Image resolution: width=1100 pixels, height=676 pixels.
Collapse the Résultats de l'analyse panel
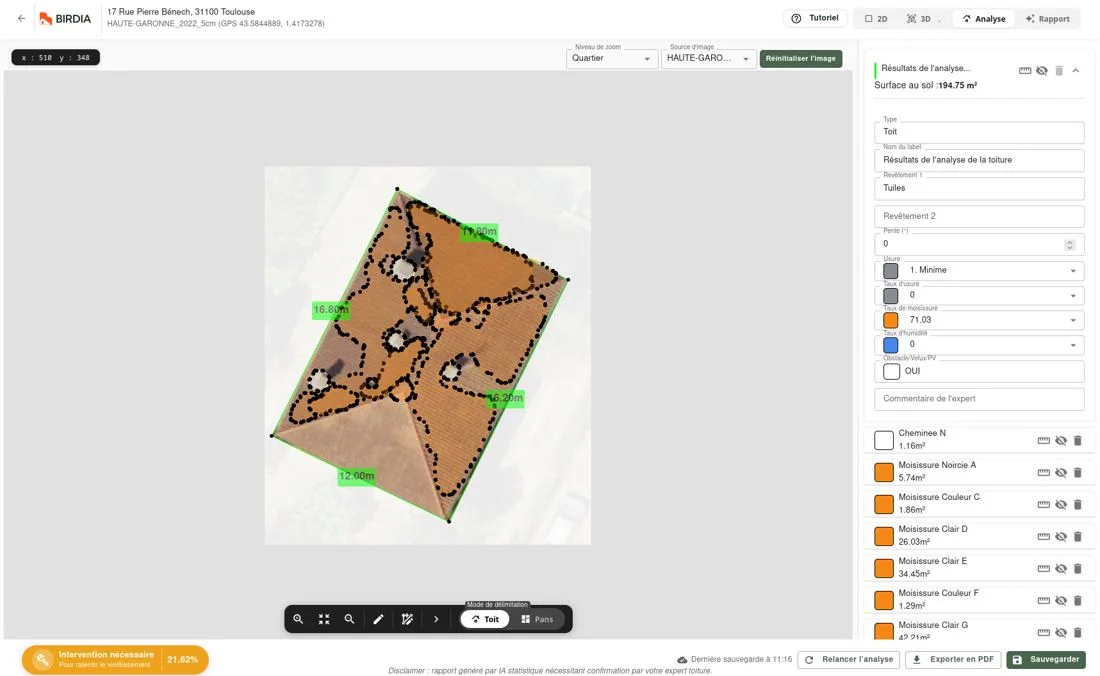tap(1075, 71)
